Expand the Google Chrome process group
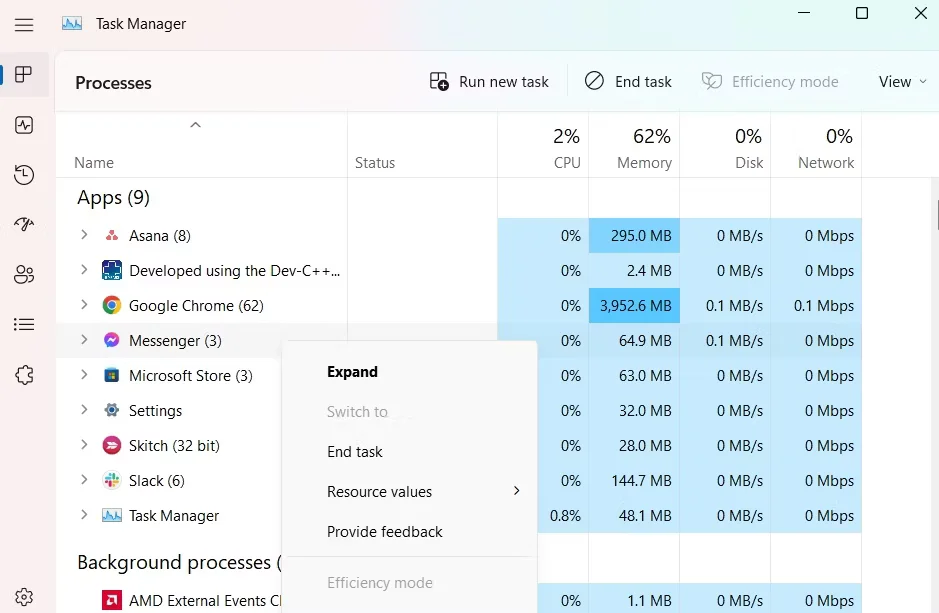Screen dimensions: 939x613 coord(84,305)
